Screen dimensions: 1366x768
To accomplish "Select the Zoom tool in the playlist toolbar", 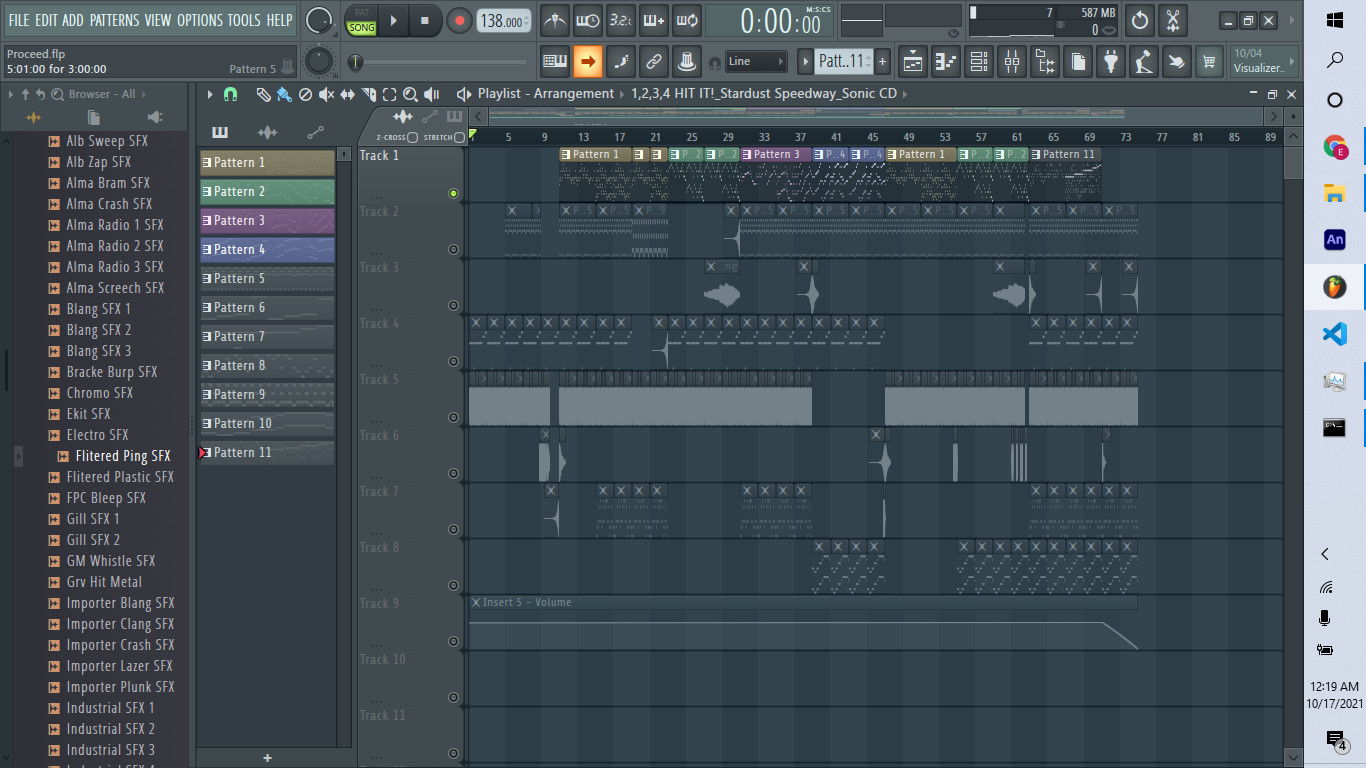I will 410,94.
